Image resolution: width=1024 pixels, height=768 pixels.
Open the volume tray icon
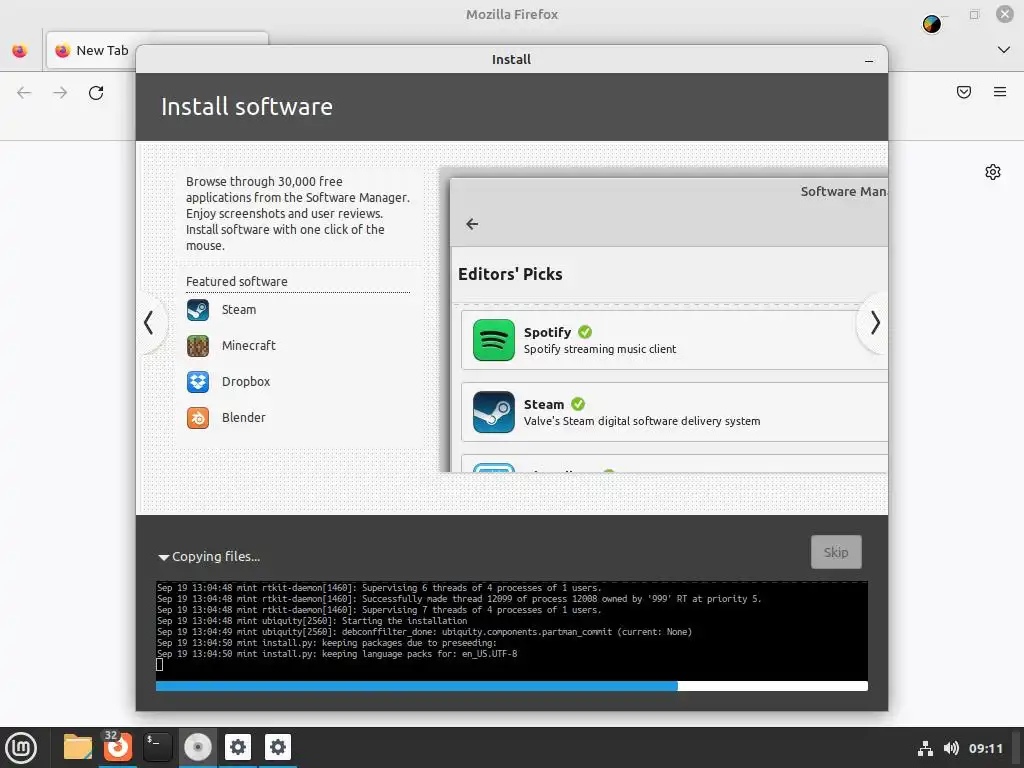pyautogui.click(x=951, y=748)
